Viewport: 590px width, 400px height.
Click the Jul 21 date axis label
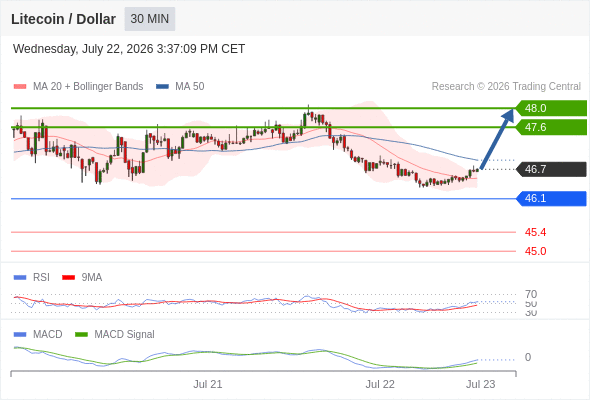tap(208, 384)
